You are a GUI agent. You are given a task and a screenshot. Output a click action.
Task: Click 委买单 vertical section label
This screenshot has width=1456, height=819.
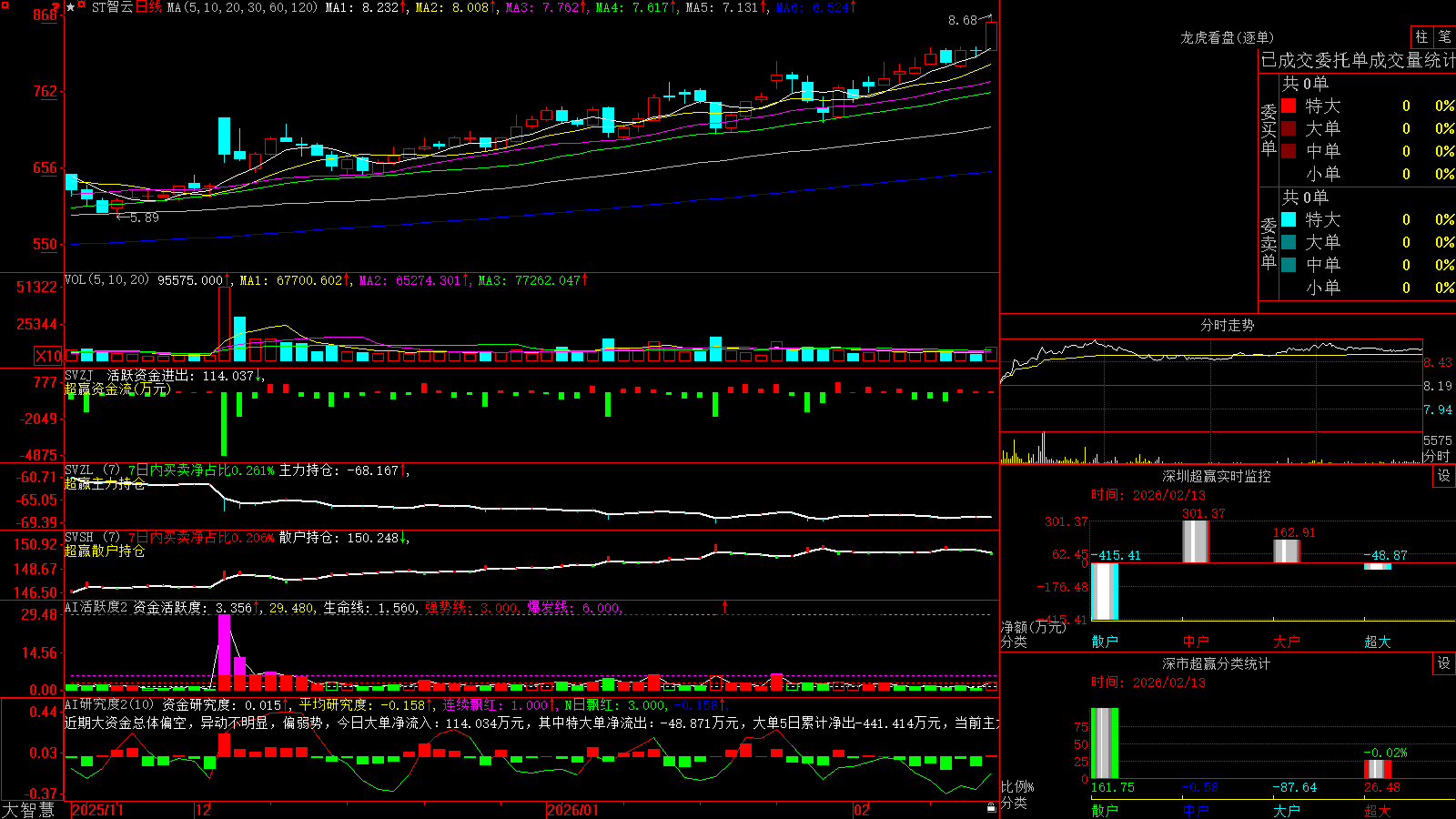pyautogui.click(x=1269, y=130)
